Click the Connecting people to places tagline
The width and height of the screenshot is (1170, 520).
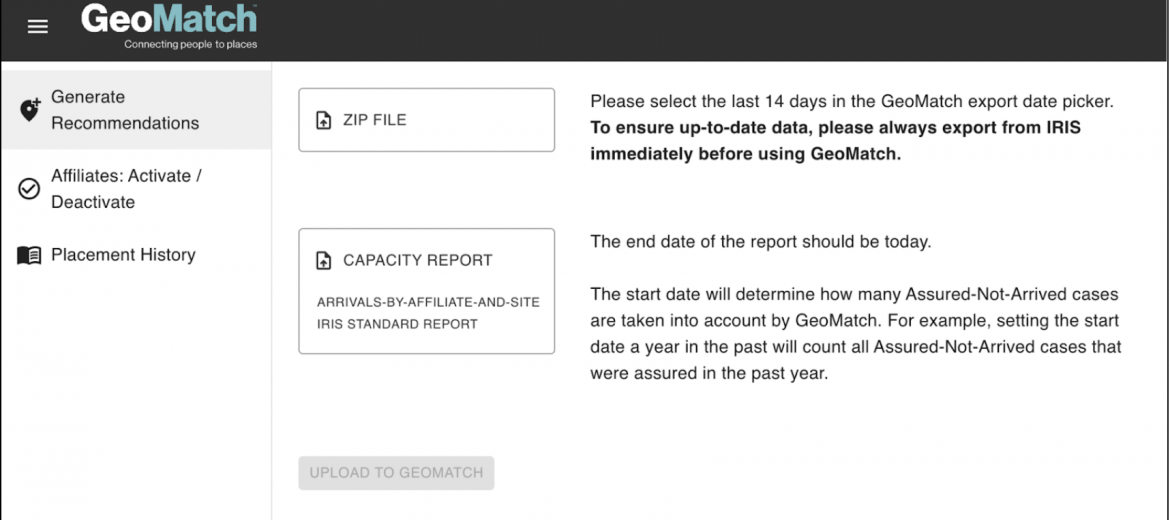[x=190, y=45]
